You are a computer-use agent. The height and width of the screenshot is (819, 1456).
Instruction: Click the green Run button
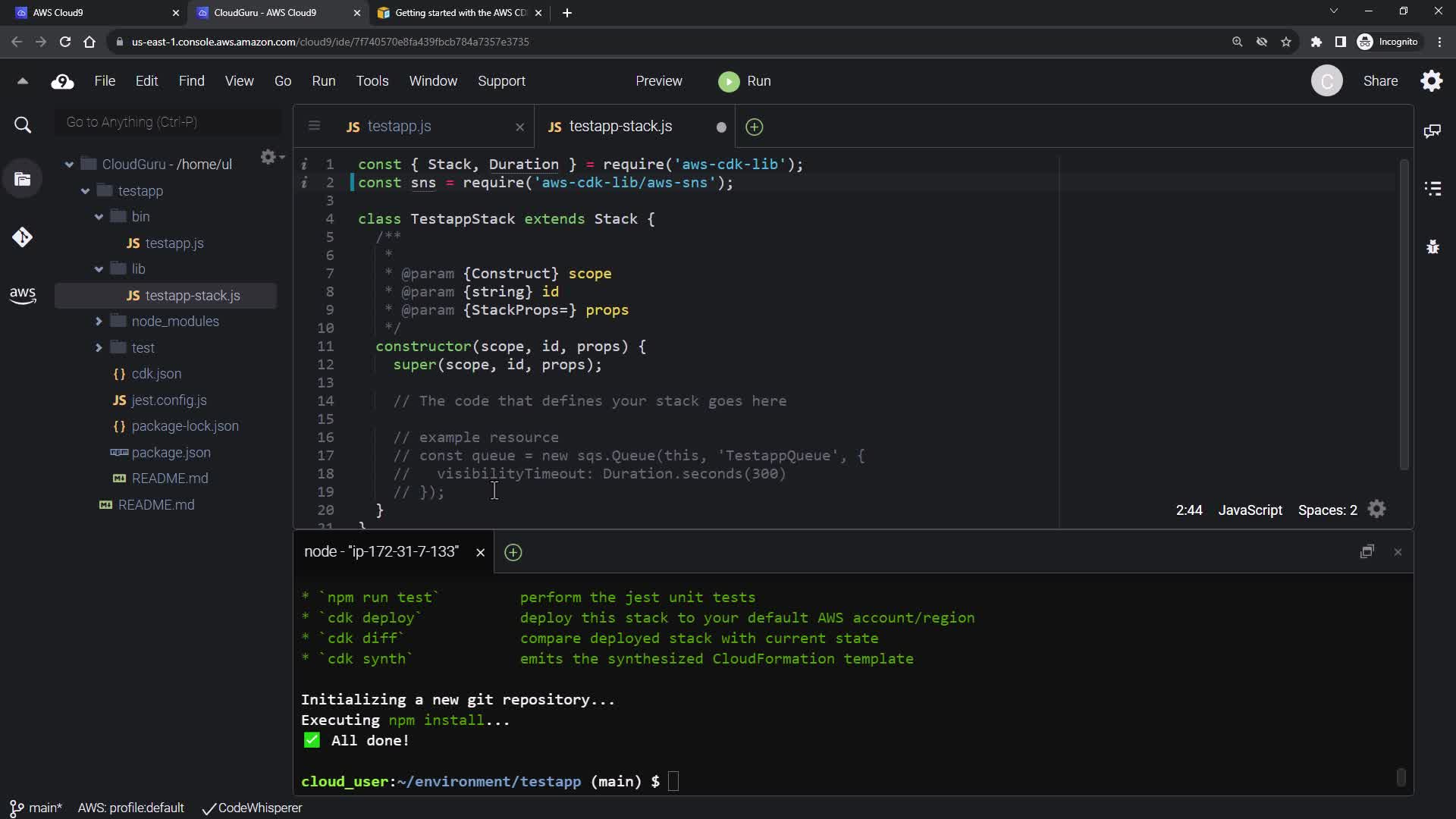[x=744, y=81]
